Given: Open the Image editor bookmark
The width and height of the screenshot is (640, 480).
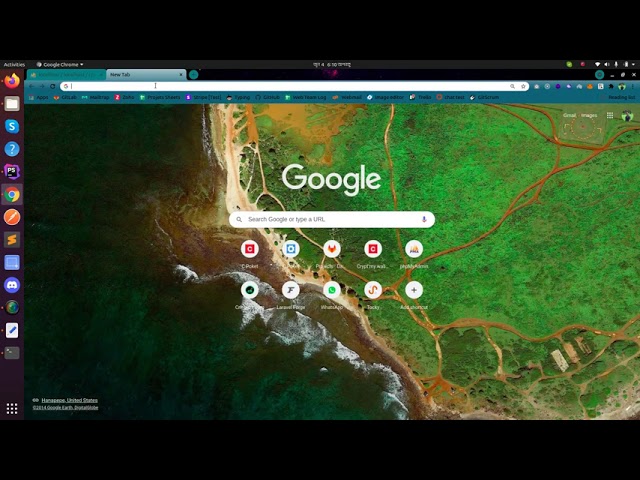Looking at the screenshot, I should (x=385, y=97).
